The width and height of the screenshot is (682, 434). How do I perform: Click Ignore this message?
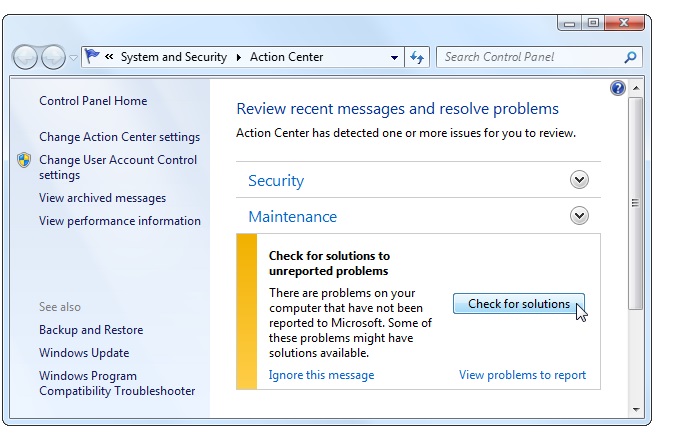[x=321, y=375]
